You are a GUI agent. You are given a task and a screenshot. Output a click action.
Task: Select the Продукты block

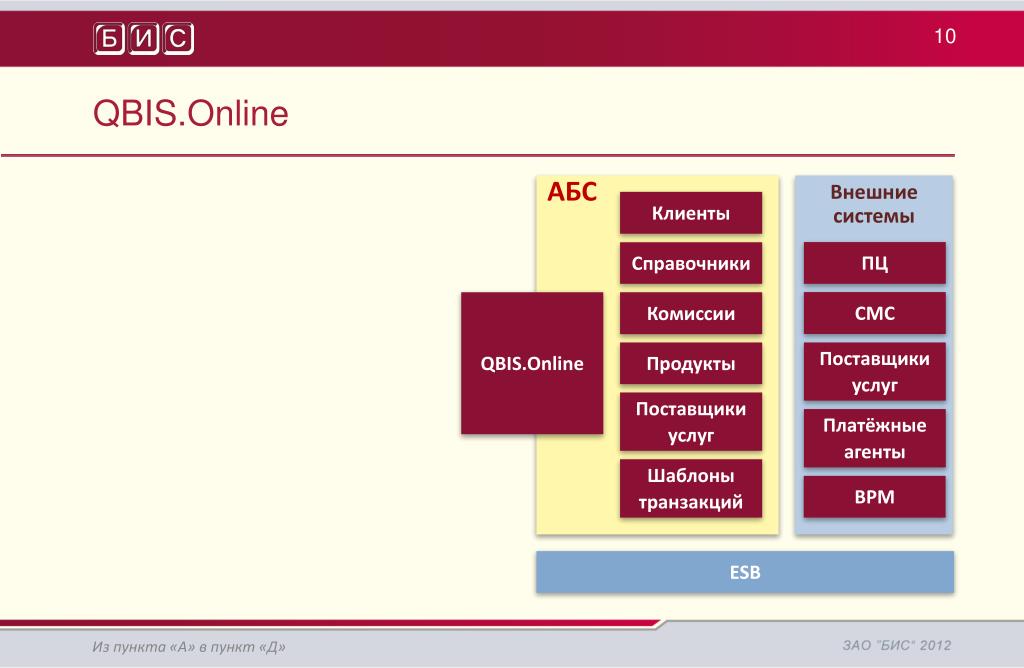pos(691,363)
